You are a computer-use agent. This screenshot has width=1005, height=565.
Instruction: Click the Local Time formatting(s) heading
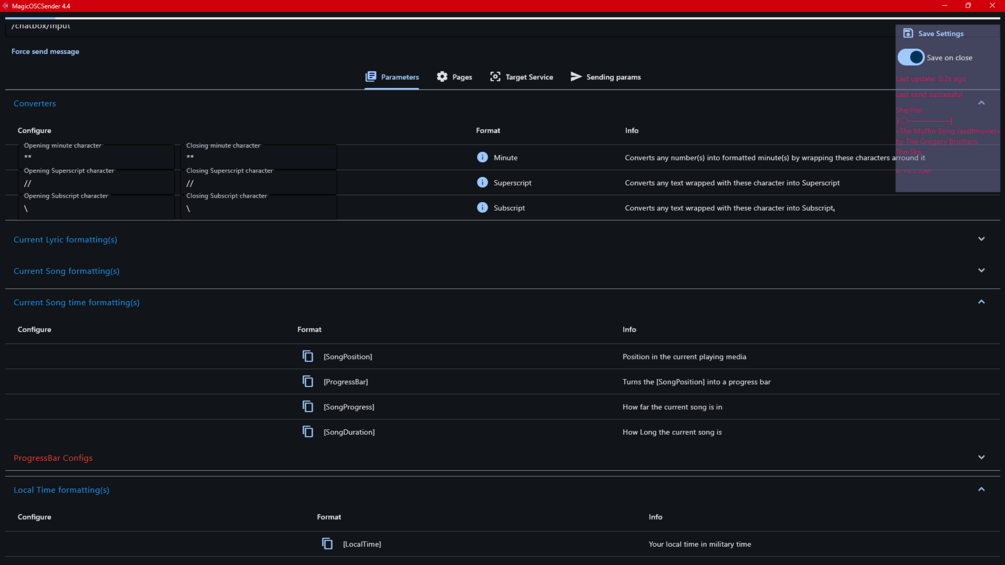point(62,490)
